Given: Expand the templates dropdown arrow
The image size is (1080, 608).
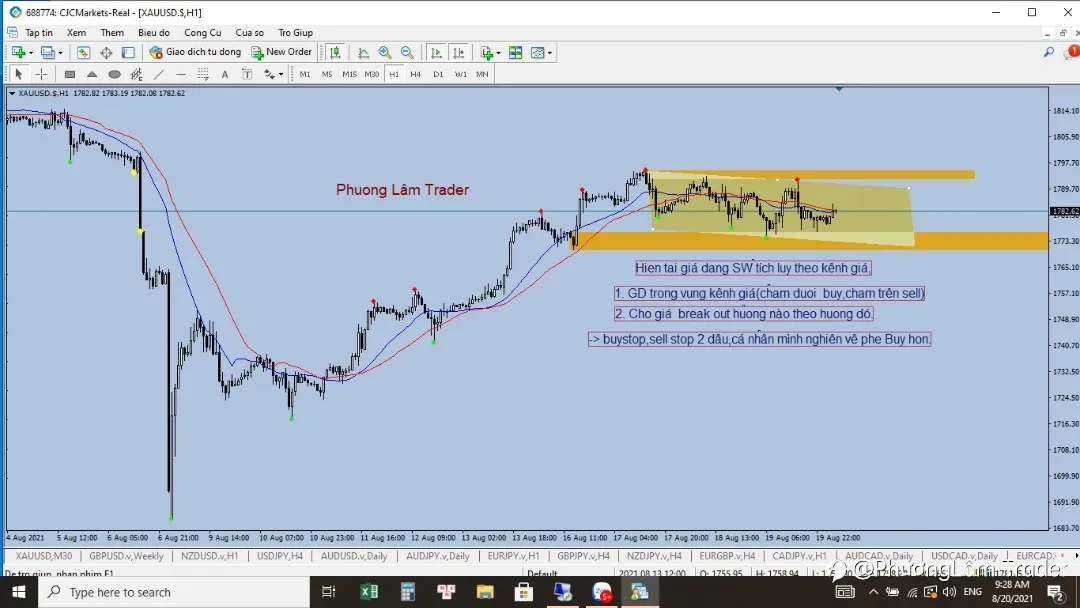Looking at the screenshot, I should [x=550, y=53].
